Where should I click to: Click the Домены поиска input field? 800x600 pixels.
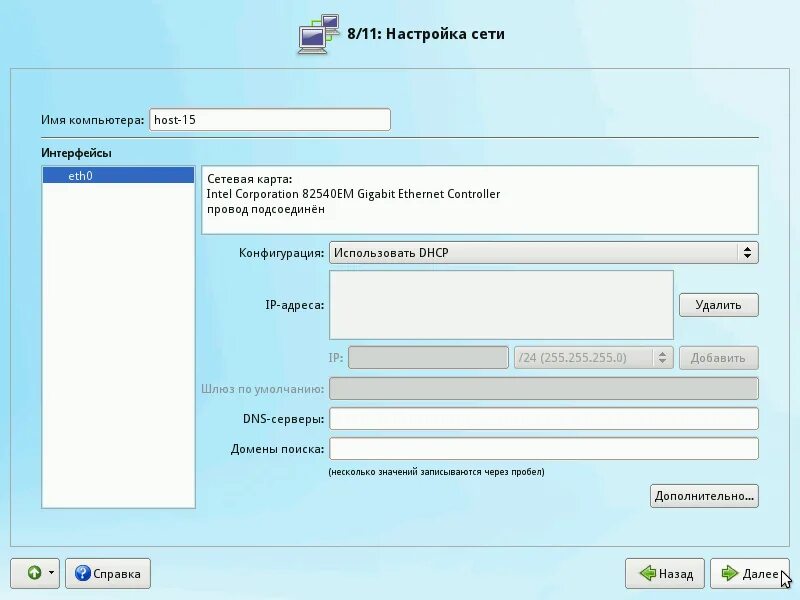pos(543,449)
